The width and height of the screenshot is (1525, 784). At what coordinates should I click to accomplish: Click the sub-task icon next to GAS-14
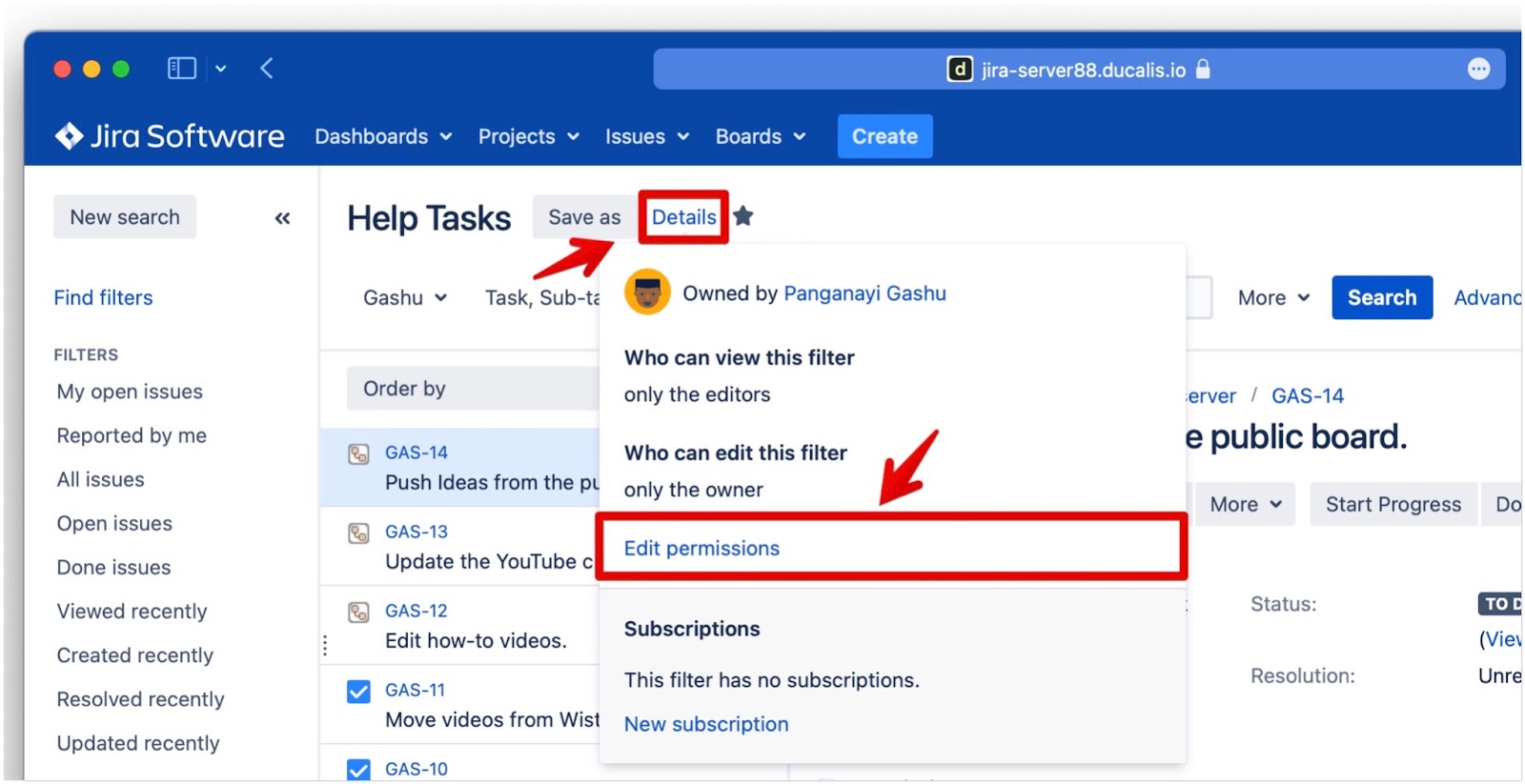(358, 453)
